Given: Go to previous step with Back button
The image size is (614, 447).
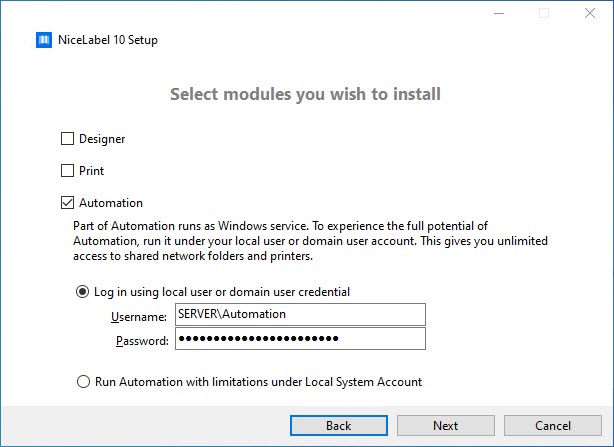Looking at the screenshot, I should pos(339,425).
